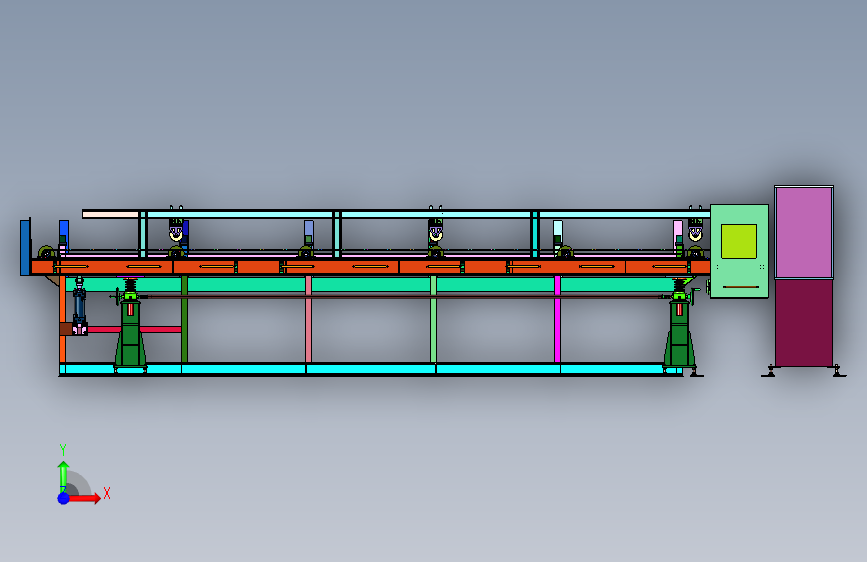
Task: Select the brown shaft connecting the two pedestals
Action: [x=405, y=297]
